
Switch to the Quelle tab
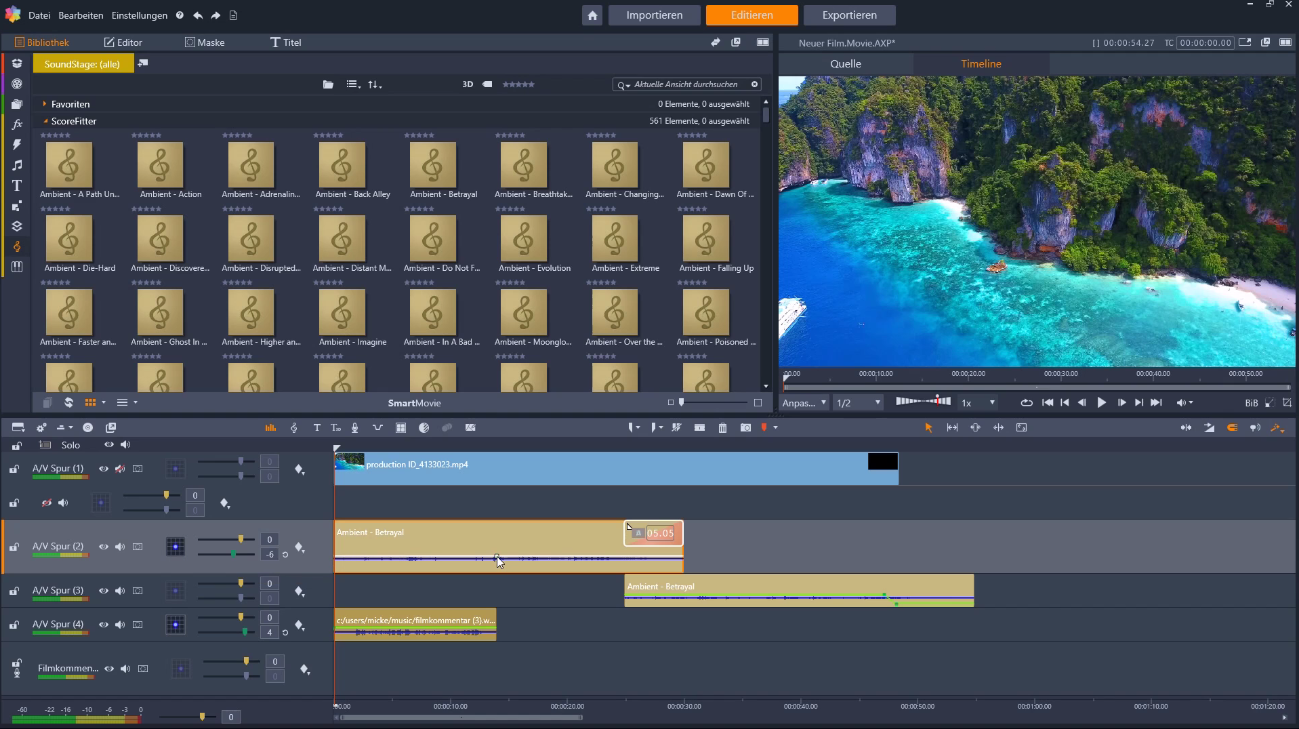coord(845,62)
